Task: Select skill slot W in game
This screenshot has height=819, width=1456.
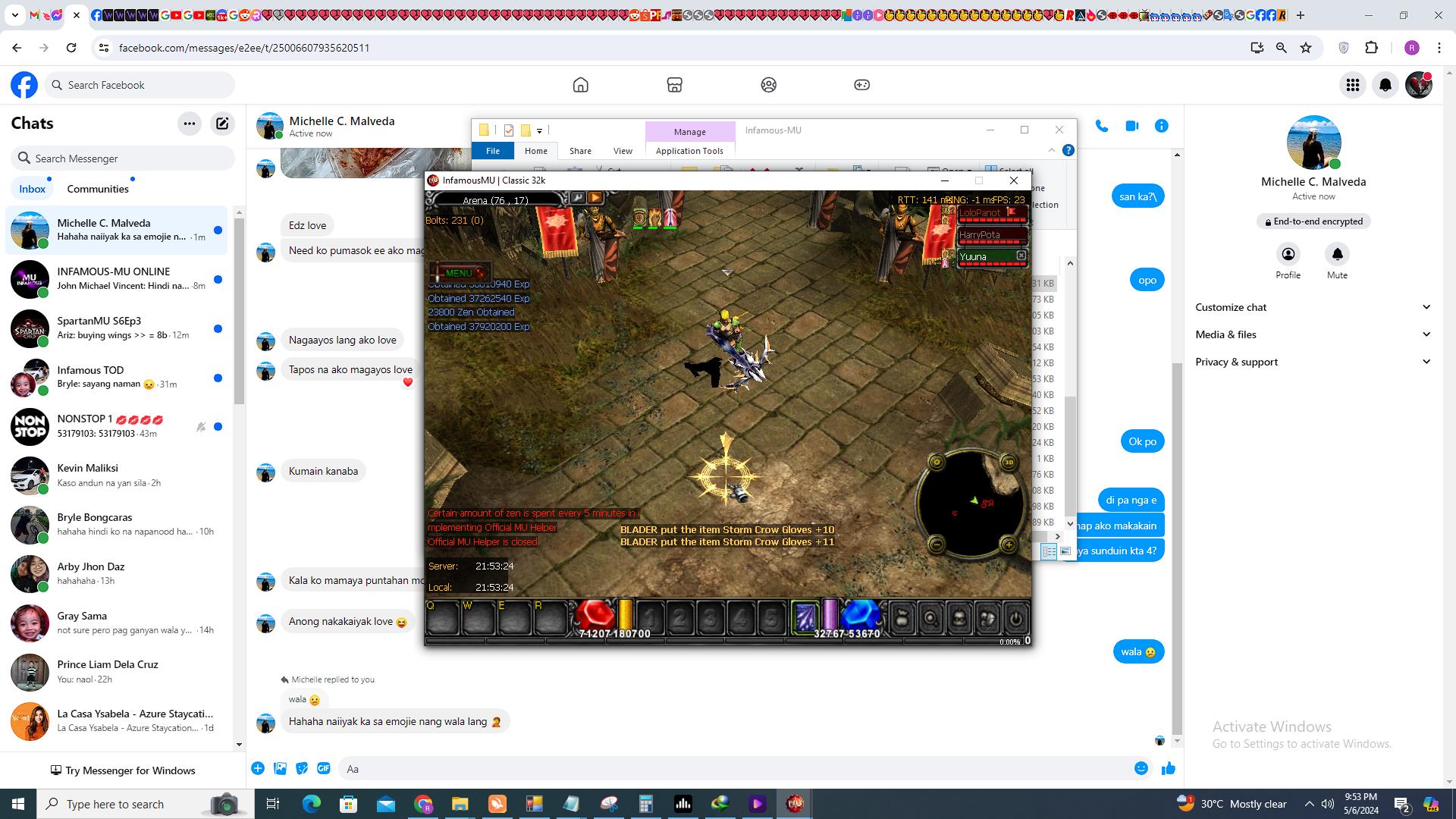Action: (479, 617)
